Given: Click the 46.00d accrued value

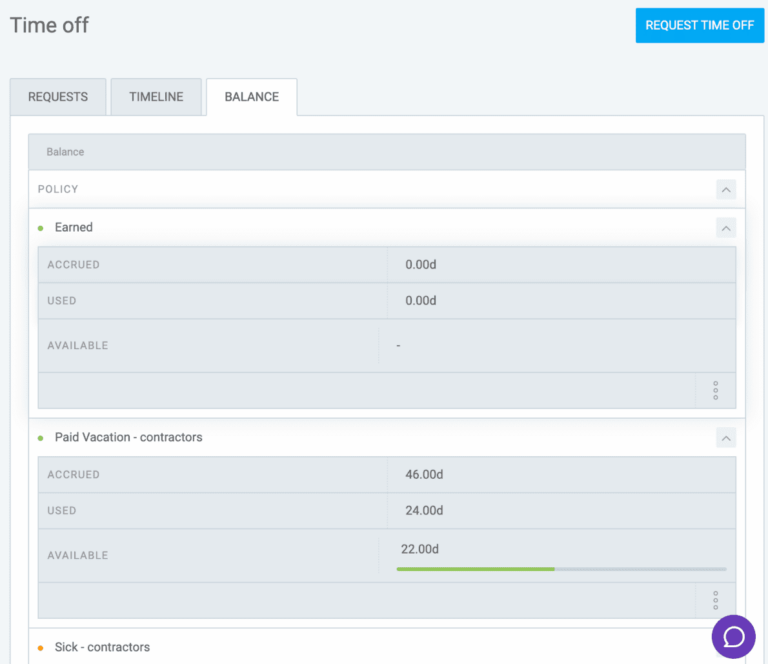Looking at the screenshot, I should (x=422, y=475).
